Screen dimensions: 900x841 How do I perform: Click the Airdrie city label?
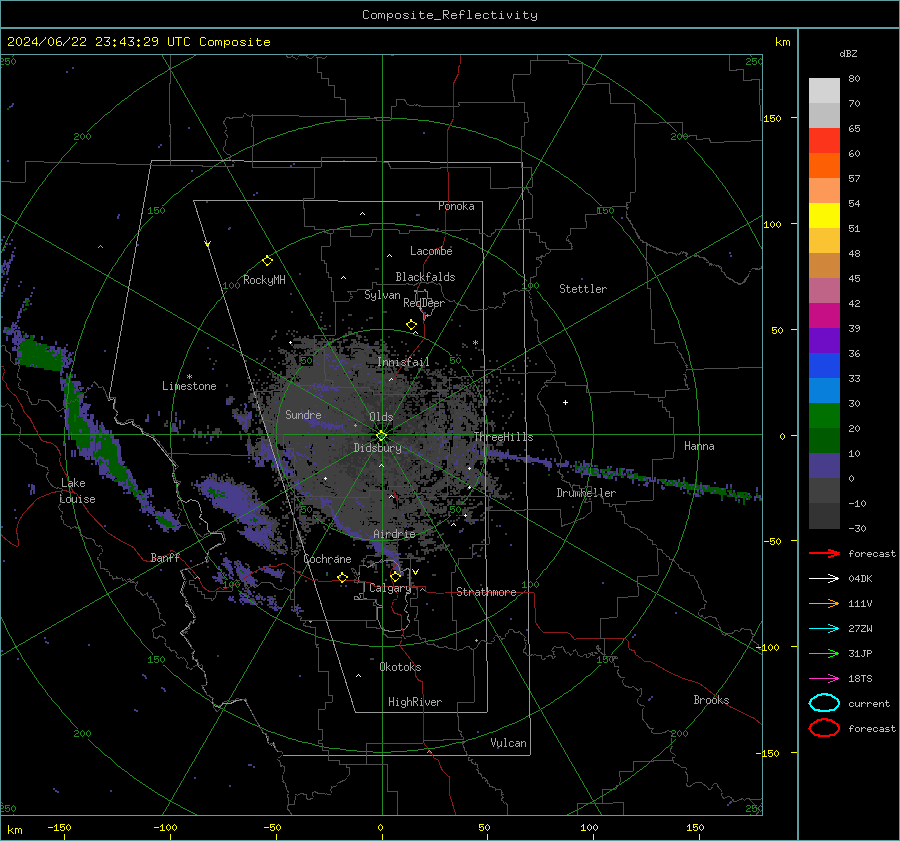[394, 534]
